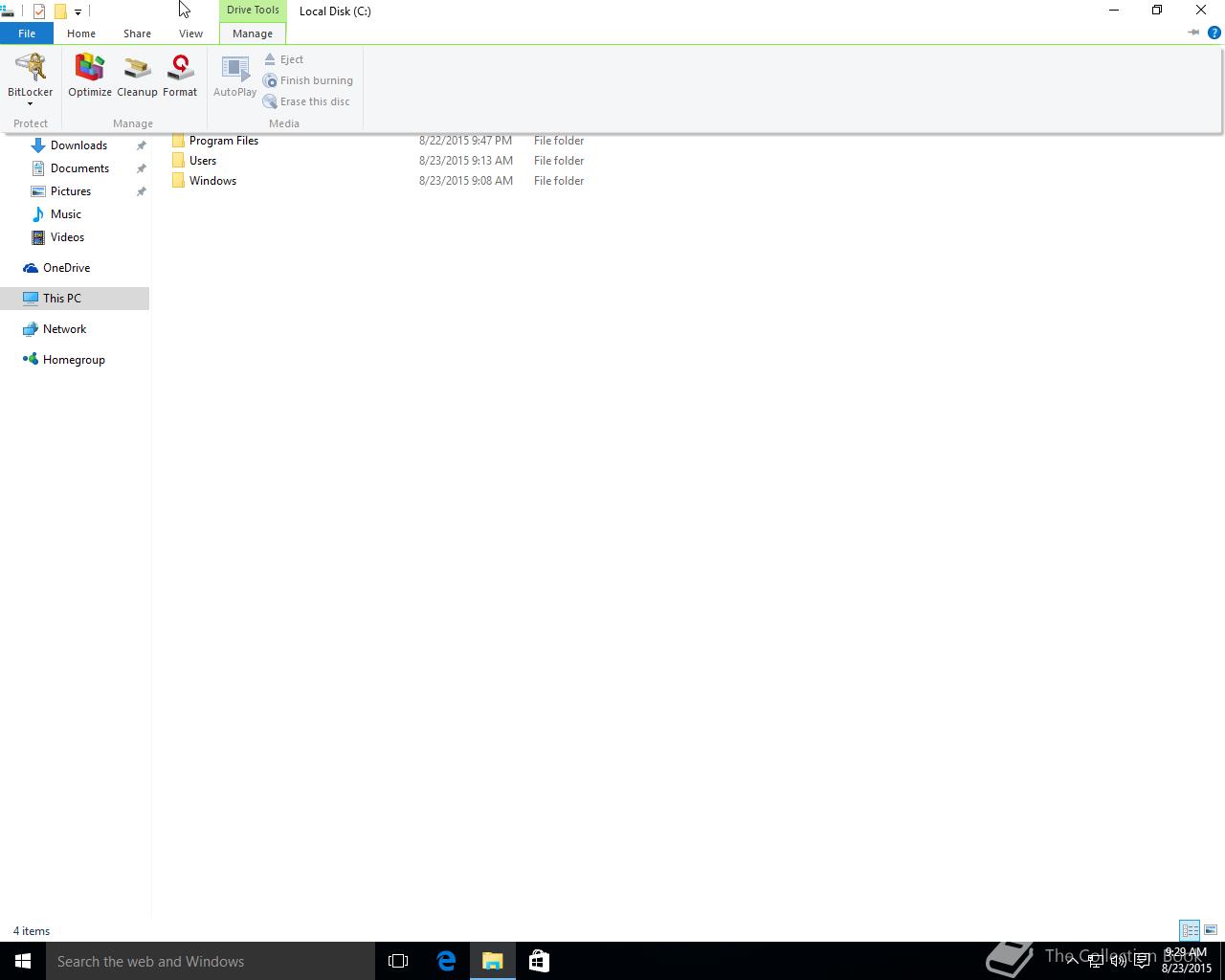Go to Downloads in navigation pane
Image resolution: width=1225 pixels, height=980 pixels.
(78, 145)
